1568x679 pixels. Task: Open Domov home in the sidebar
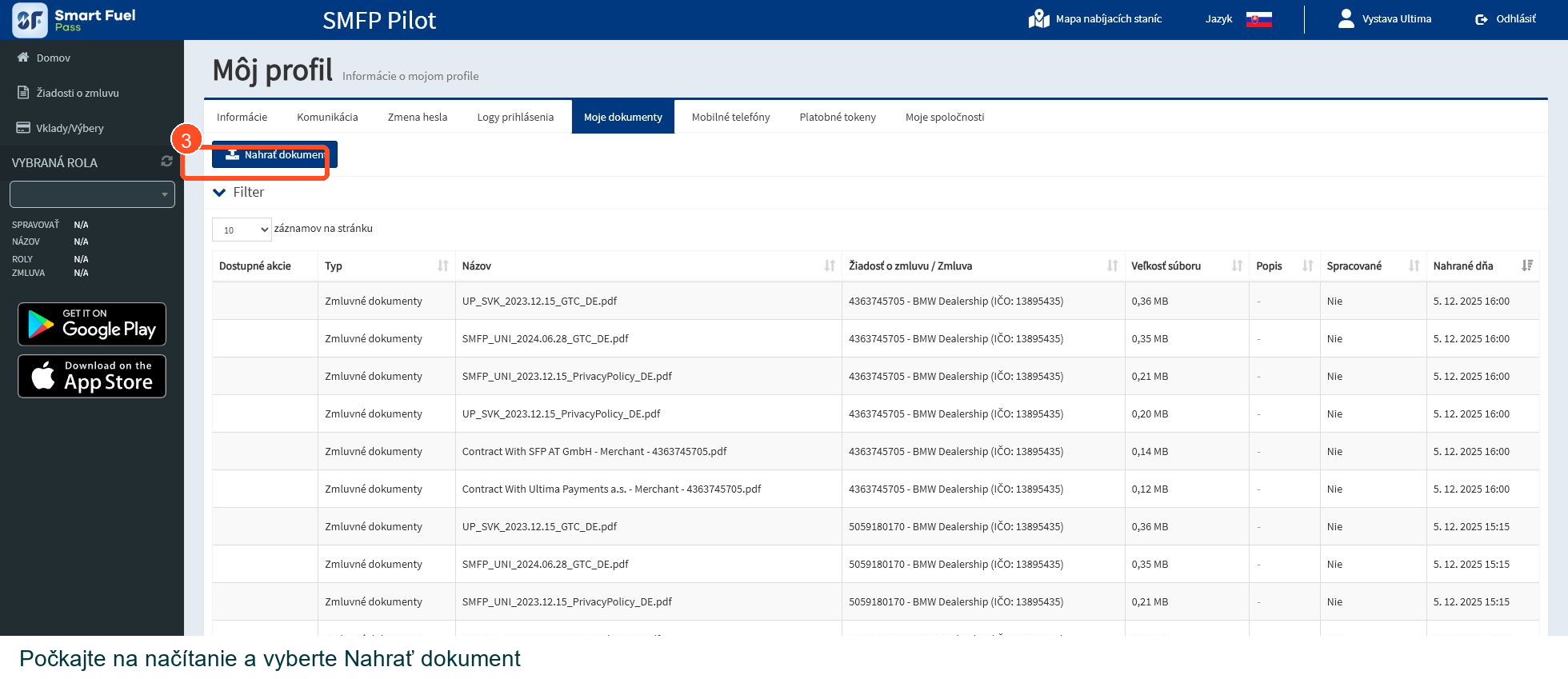(x=54, y=58)
